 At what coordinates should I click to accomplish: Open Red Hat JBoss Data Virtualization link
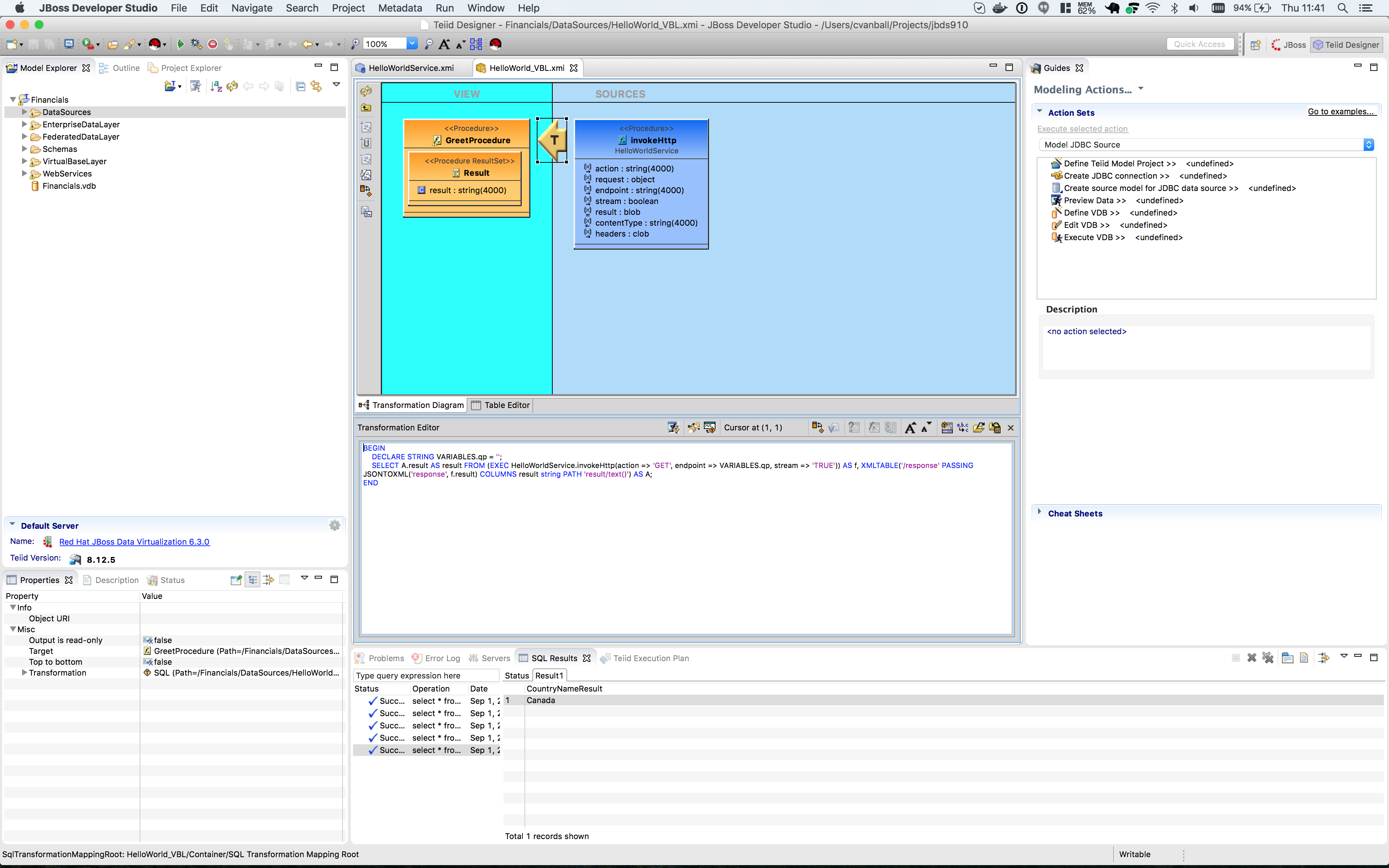pos(134,542)
